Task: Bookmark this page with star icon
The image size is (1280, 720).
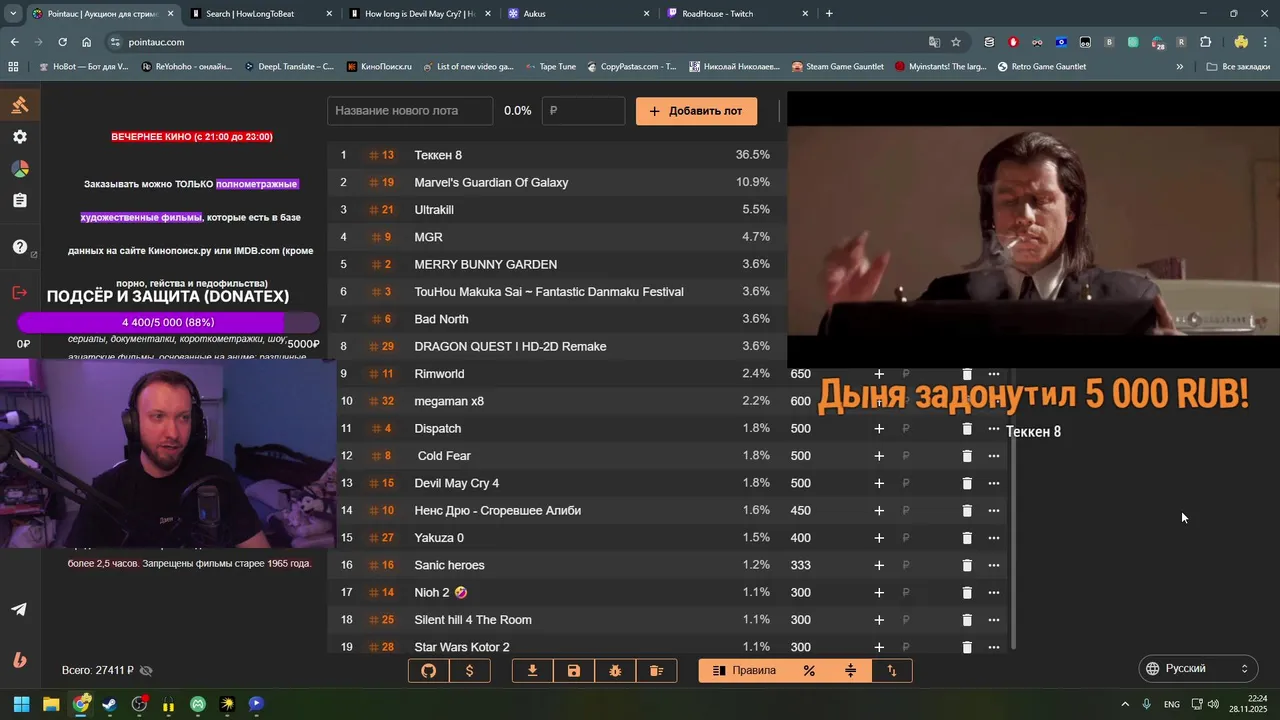Action: coord(956,42)
